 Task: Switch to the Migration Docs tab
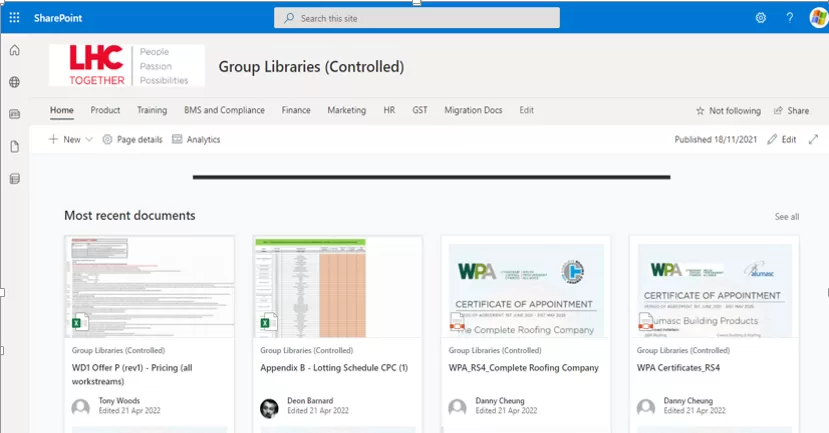pos(473,110)
